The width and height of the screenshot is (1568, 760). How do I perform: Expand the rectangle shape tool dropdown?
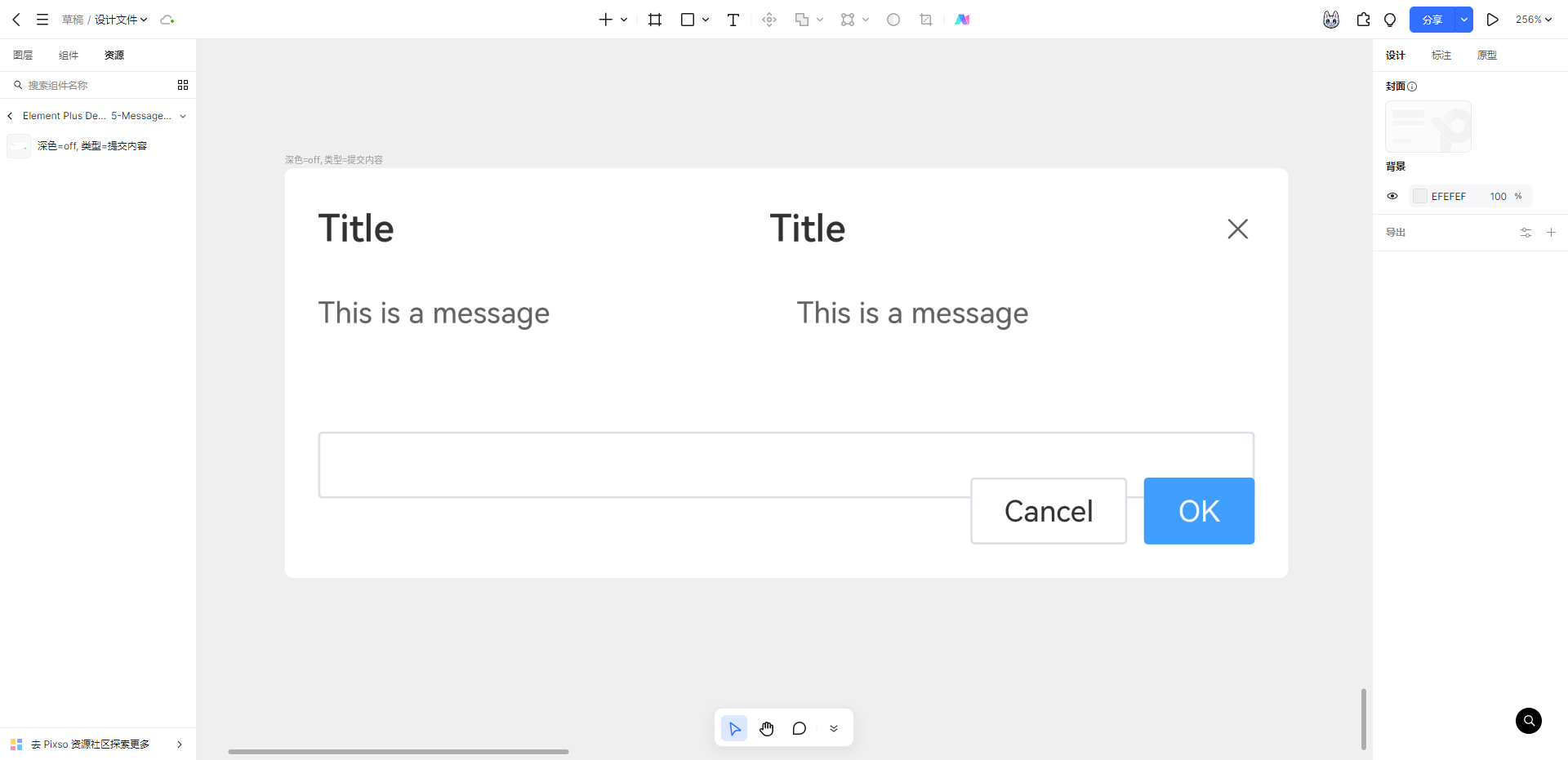[706, 20]
